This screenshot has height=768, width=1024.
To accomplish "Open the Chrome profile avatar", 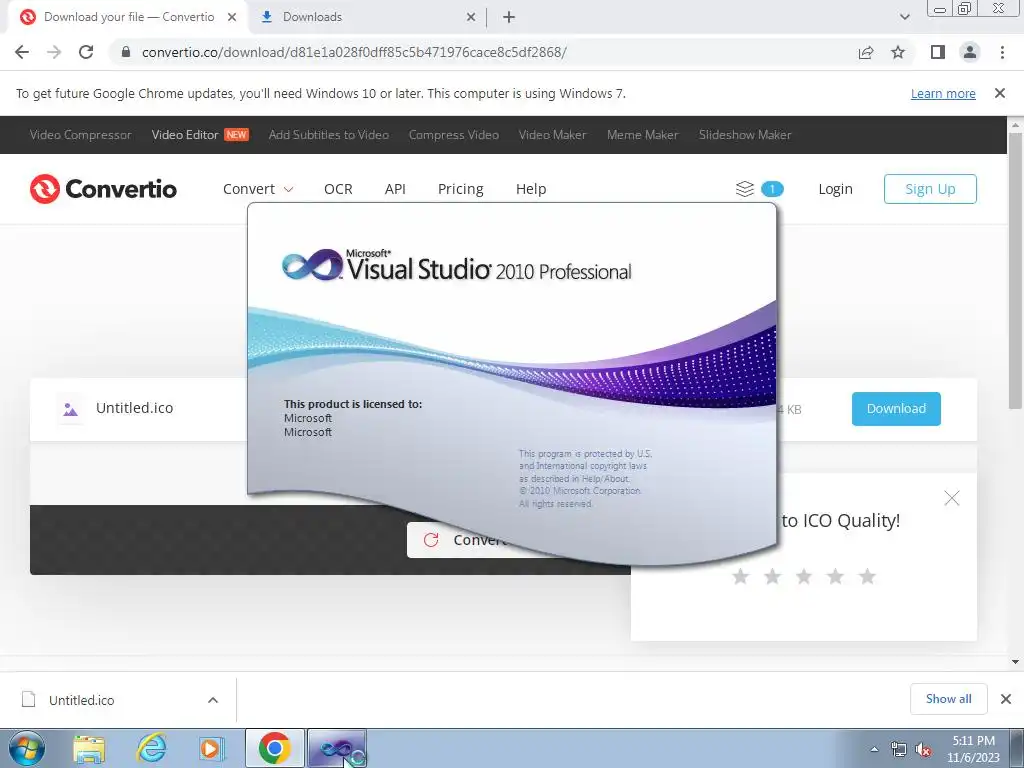I will [x=970, y=52].
